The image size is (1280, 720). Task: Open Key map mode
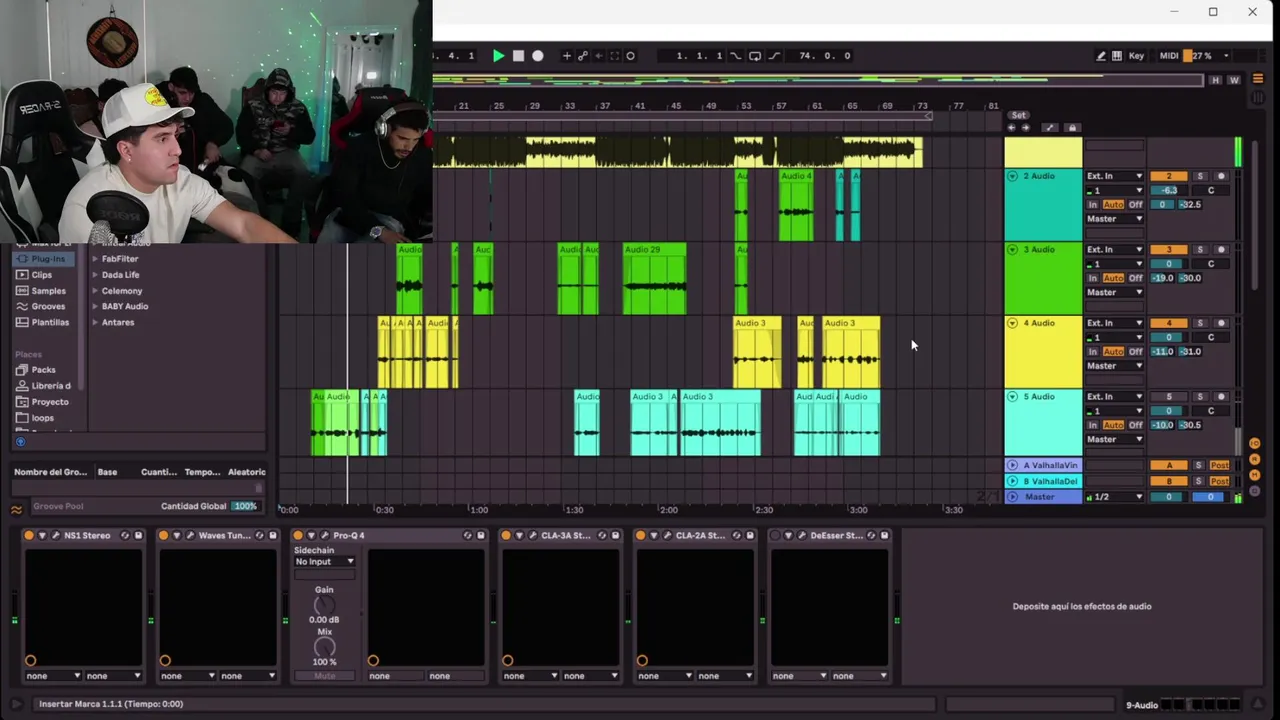[x=1136, y=56]
